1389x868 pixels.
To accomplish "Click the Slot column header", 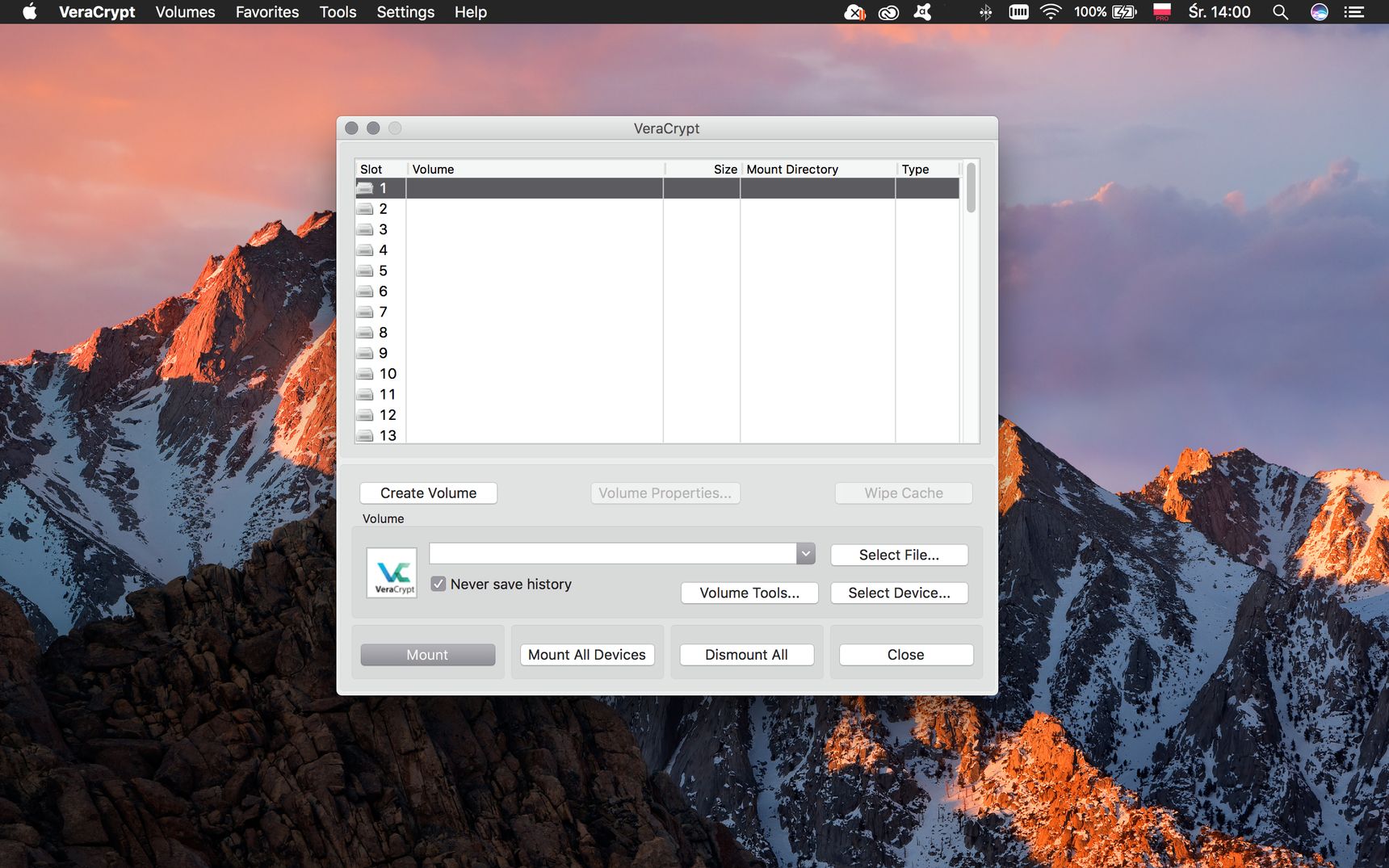I will [x=380, y=170].
